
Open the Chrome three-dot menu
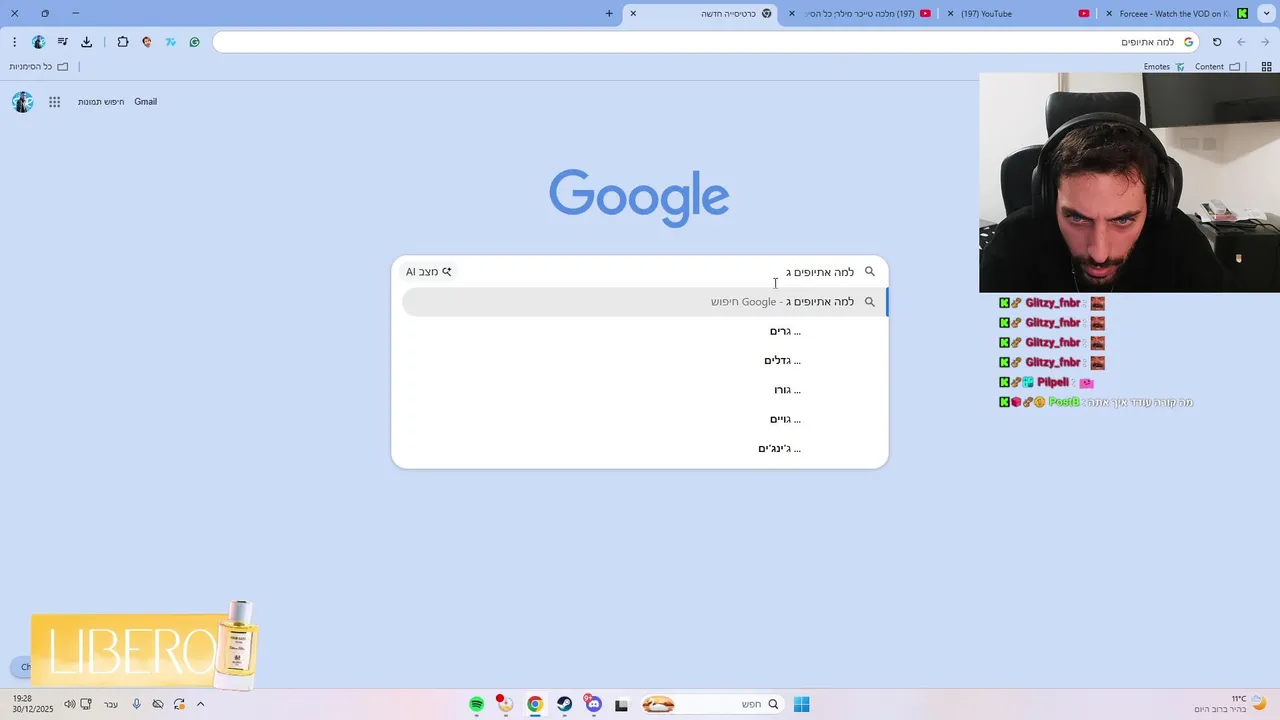14,42
